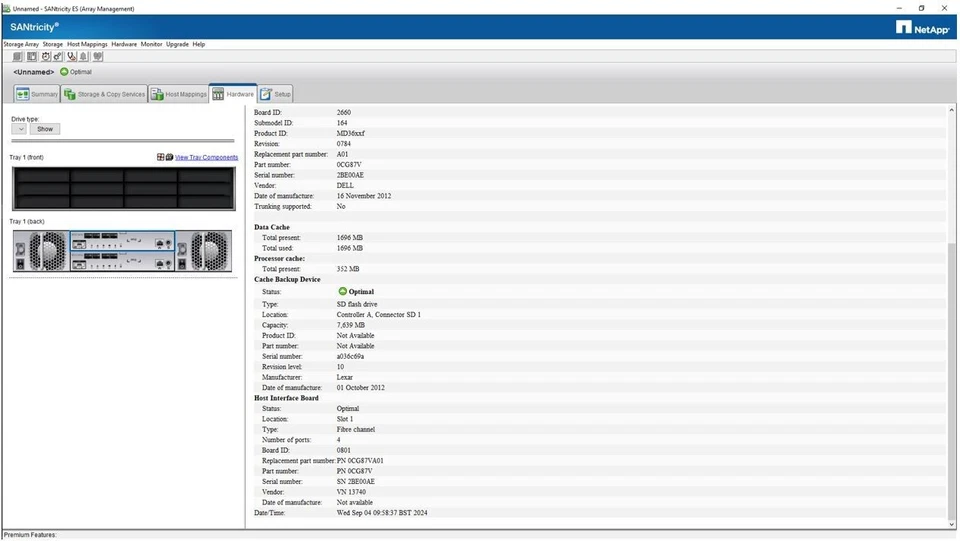Viewport: 960px width, 541px height.
Task: Click the Manufacturer value Lexar
Action: (x=344, y=377)
